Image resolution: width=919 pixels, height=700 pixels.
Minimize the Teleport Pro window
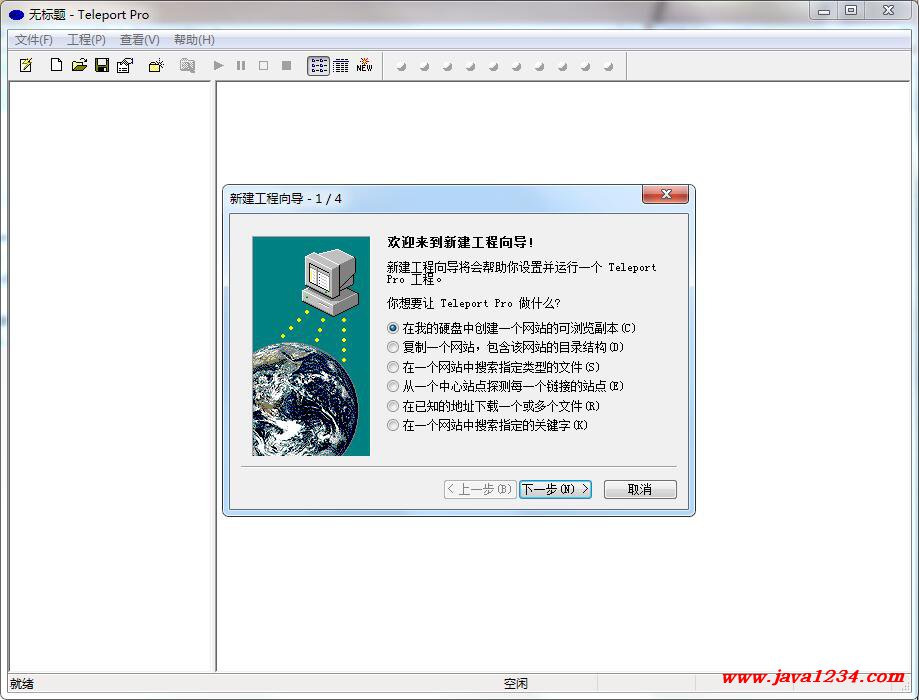pos(824,11)
